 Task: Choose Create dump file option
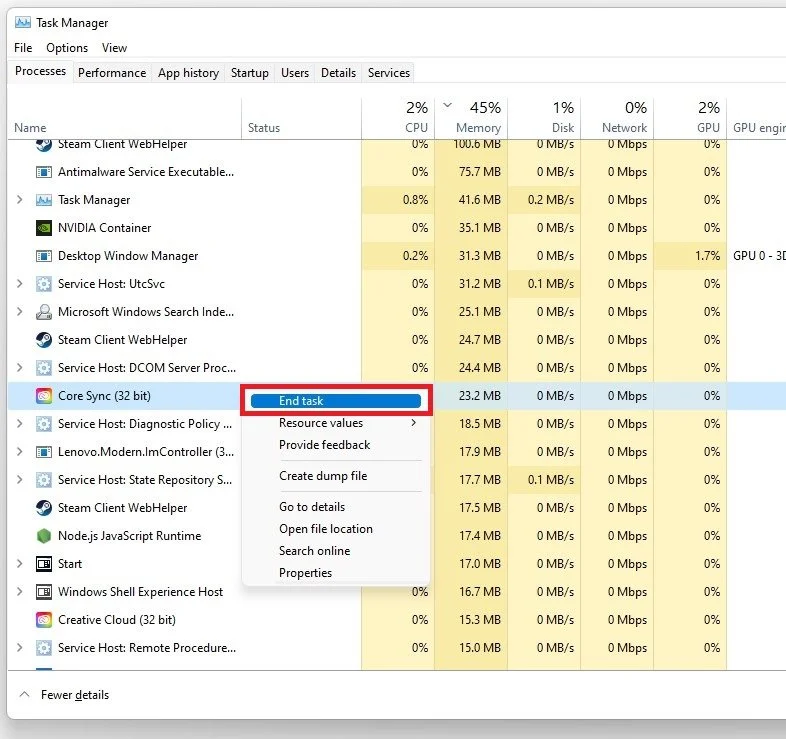pyautogui.click(x=336, y=476)
